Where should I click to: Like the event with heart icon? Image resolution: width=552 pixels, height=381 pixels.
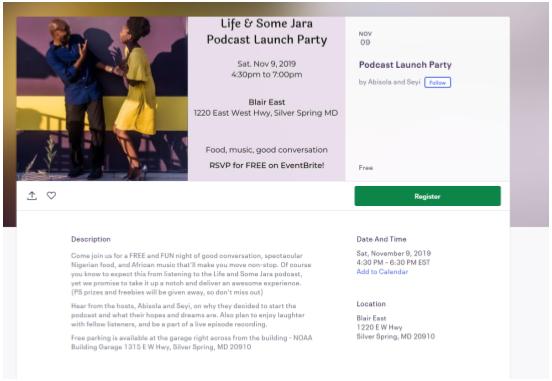(x=51, y=195)
